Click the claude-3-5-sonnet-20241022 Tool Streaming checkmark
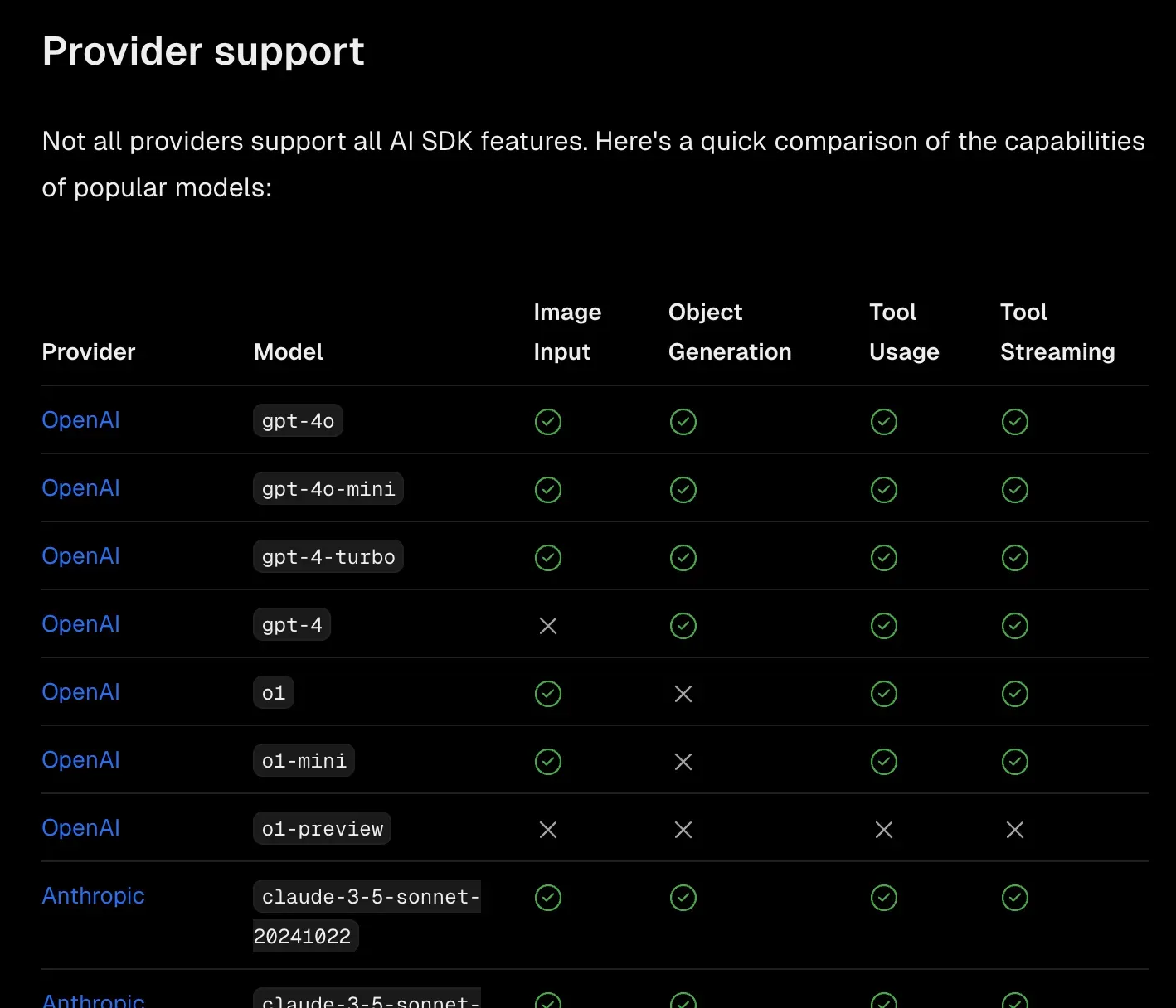 1015,898
